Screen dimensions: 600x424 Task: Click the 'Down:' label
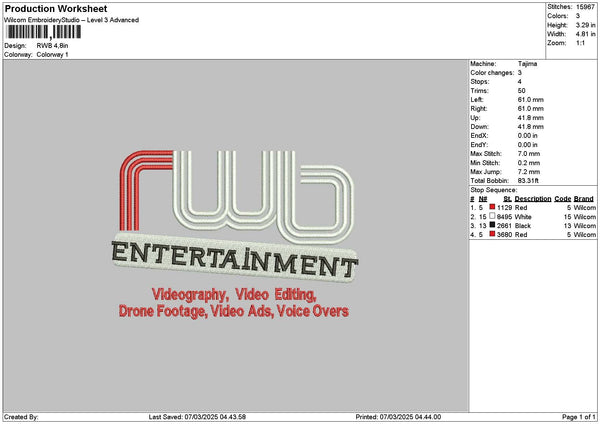coord(479,127)
